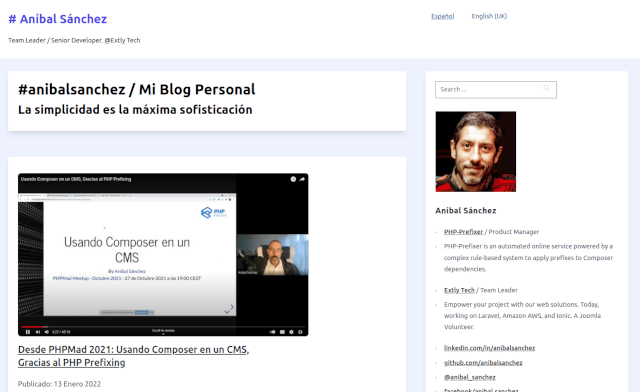Open Desde PHPMad 2021 article title
The image size is (640, 392).
pyautogui.click(x=133, y=356)
